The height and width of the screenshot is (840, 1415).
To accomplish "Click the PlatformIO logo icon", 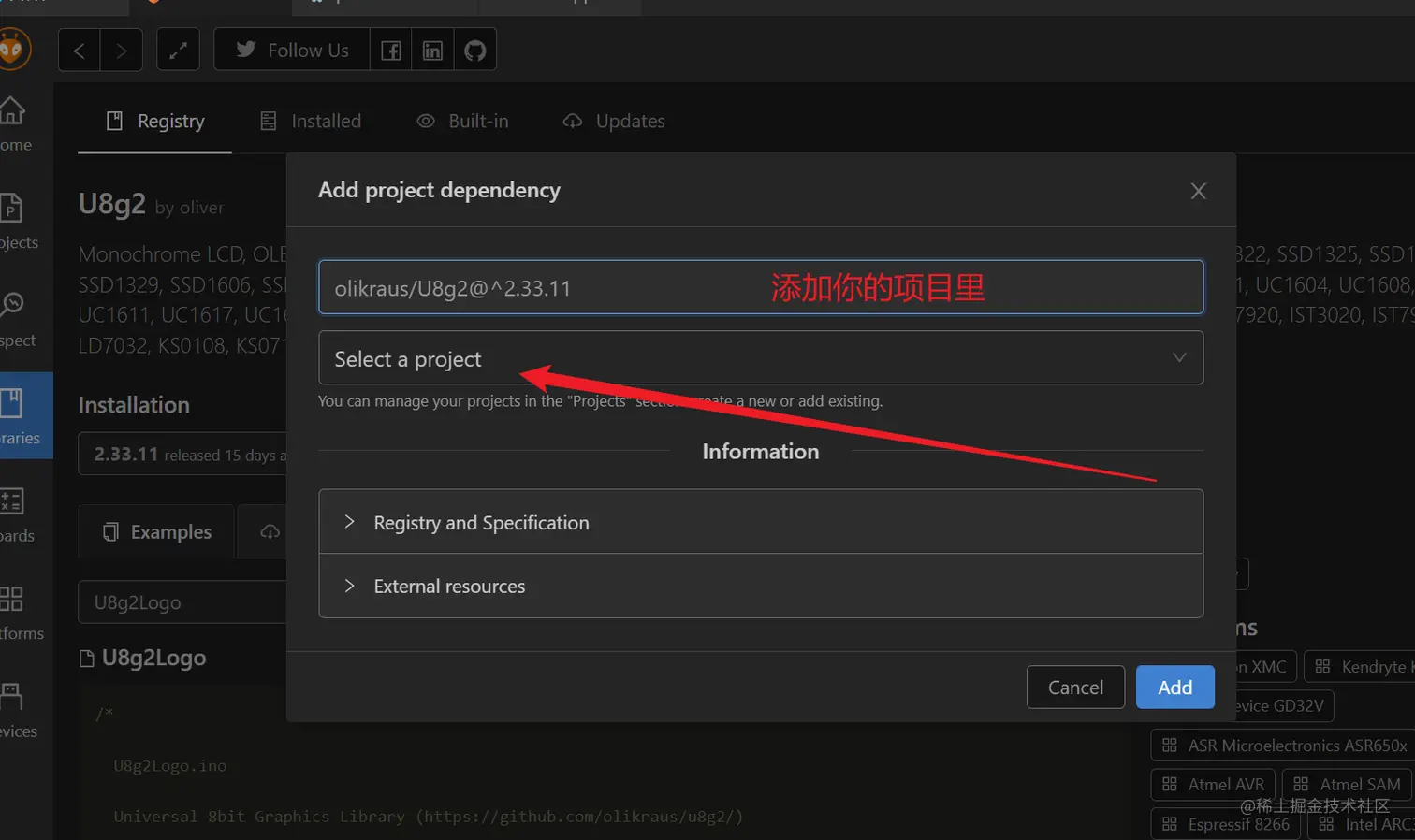I will click(x=13, y=49).
